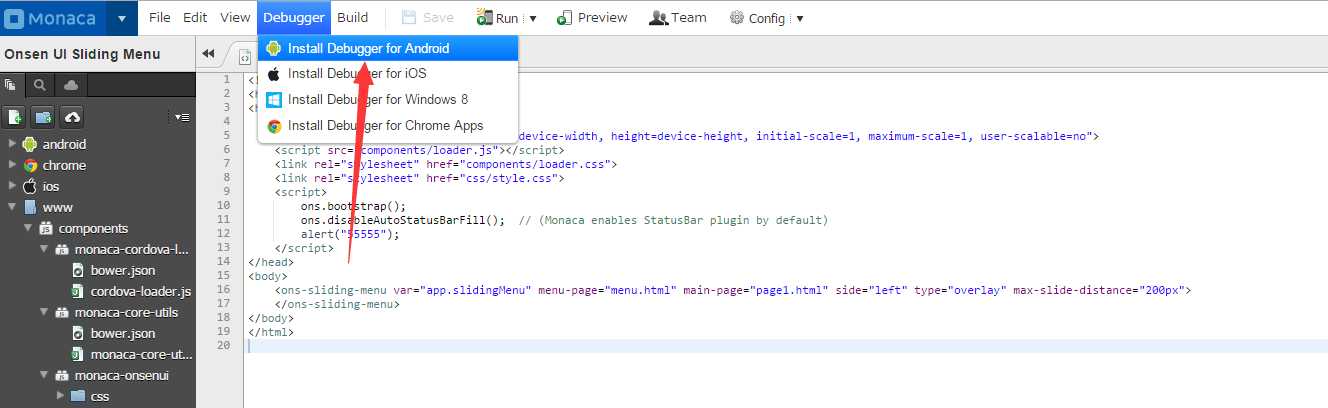Image resolution: width=1328 pixels, height=408 pixels.
Task: Click the Chrome icon in Debugger menu
Action: (274, 125)
